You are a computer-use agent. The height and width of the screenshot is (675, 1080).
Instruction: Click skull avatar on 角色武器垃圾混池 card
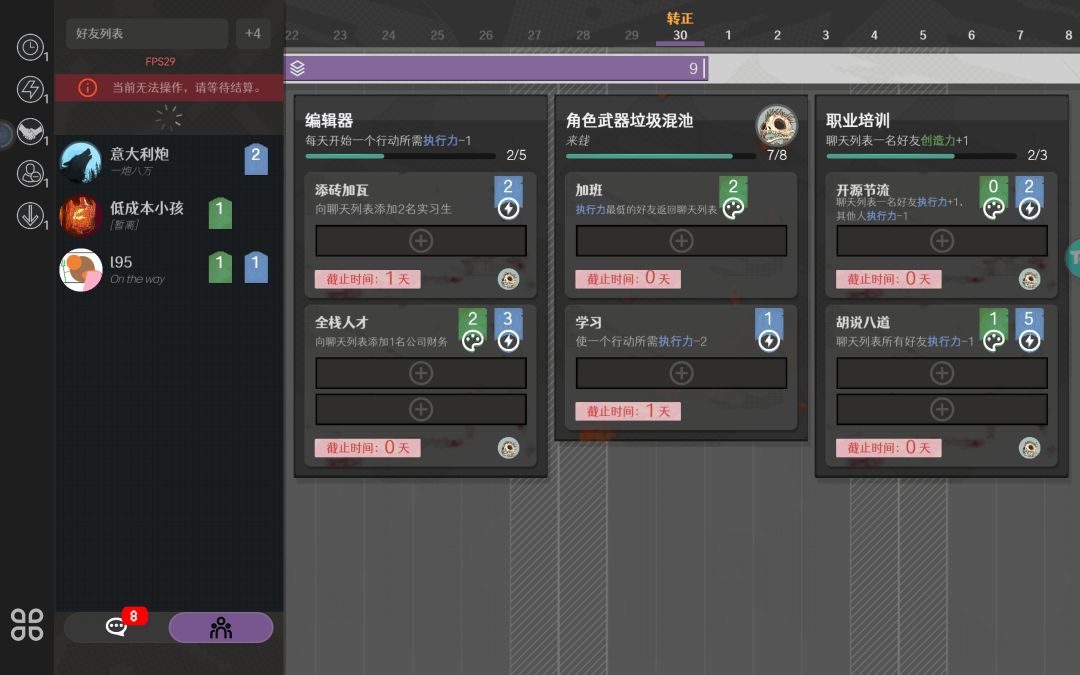tap(776, 125)
